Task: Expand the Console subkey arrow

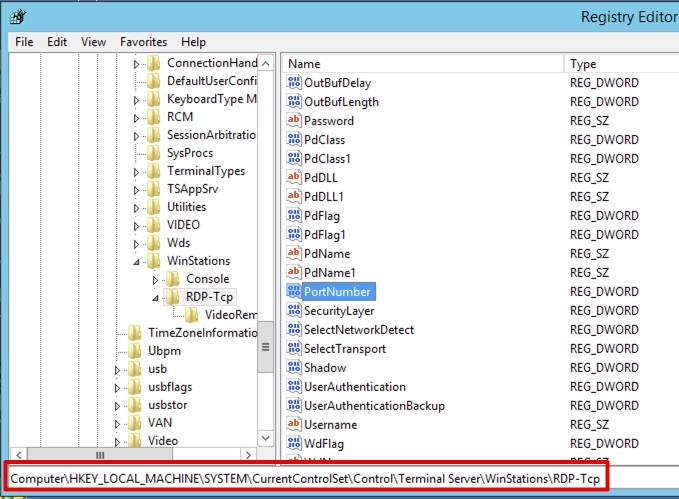Action: click(155, 279)
